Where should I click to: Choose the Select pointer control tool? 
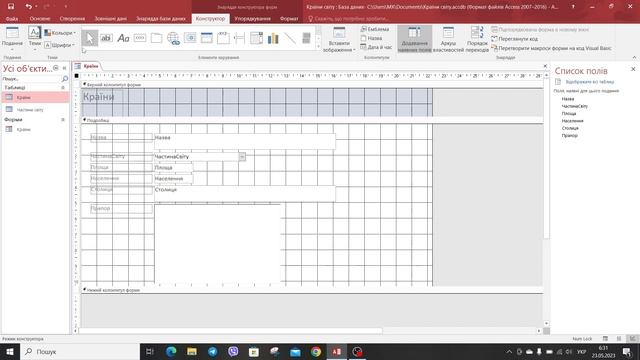coord(89,38)
